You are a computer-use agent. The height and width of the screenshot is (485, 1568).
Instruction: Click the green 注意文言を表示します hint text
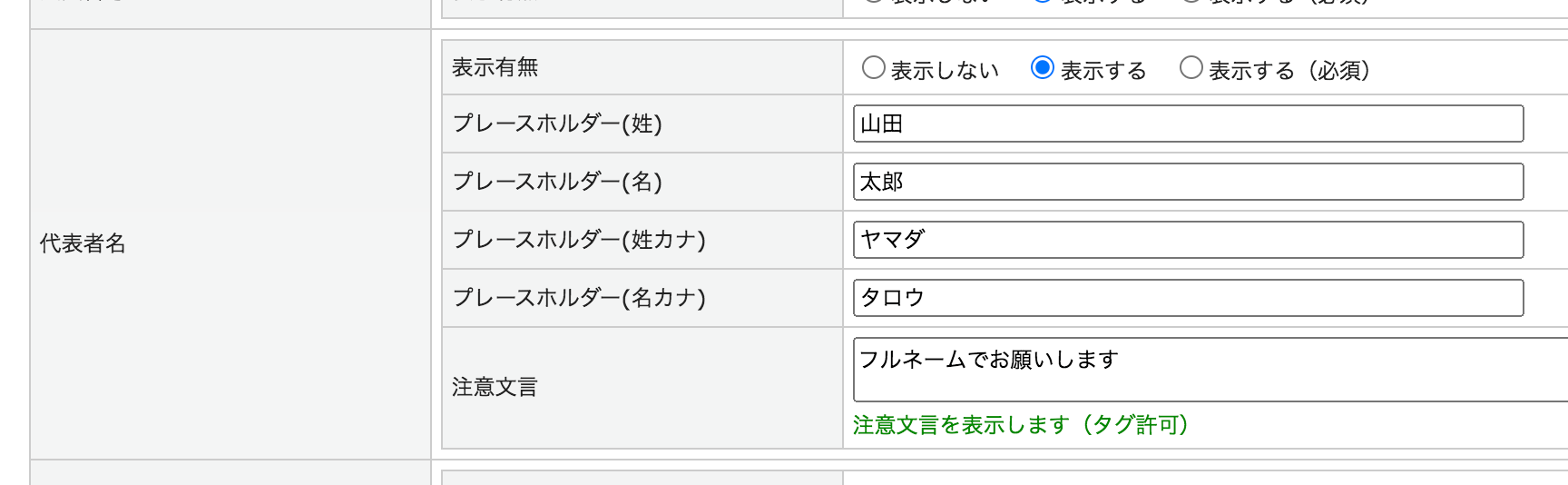click(x=1020, y=425)
